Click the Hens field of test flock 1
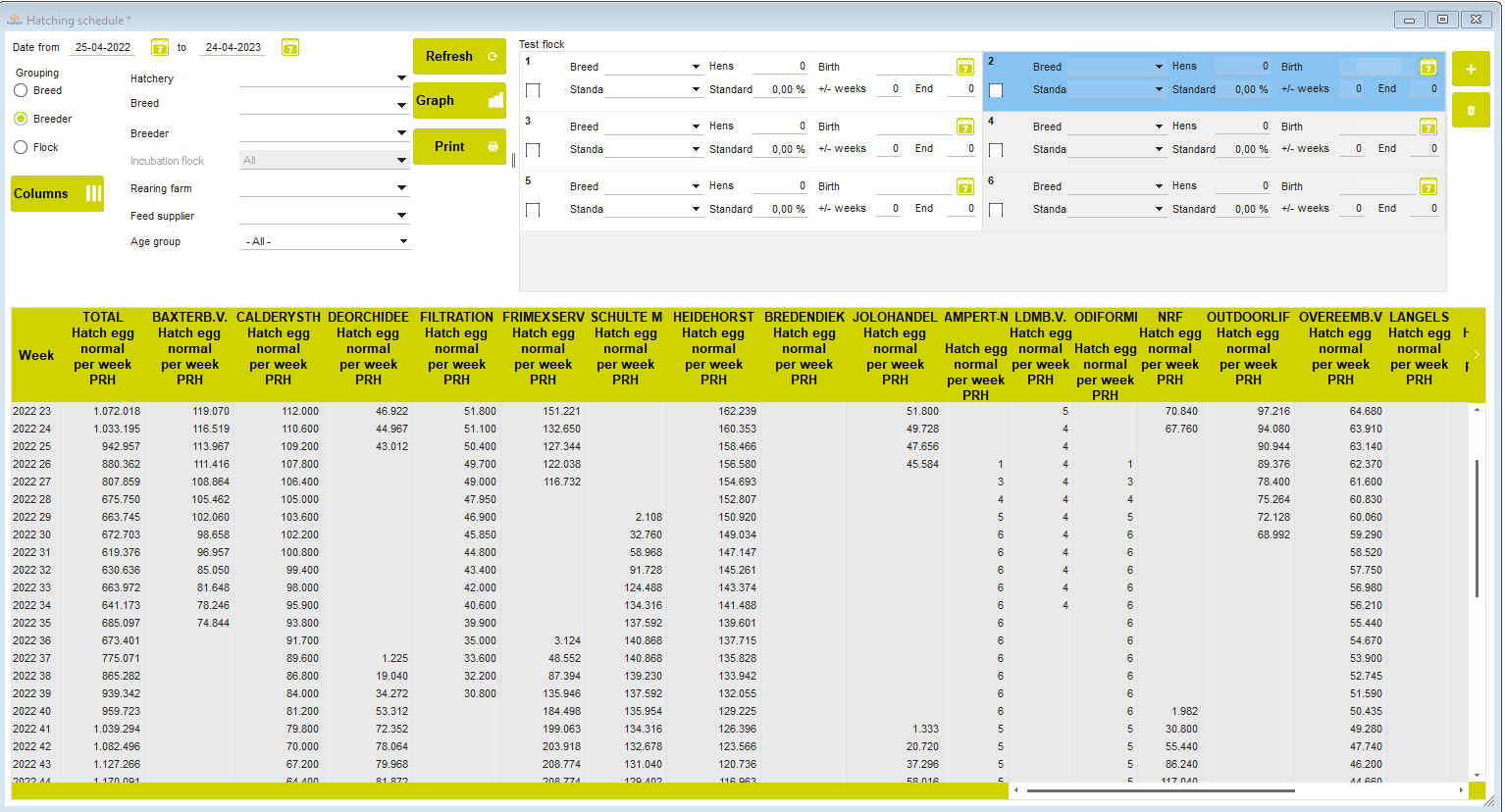 [x=781, y=67]
